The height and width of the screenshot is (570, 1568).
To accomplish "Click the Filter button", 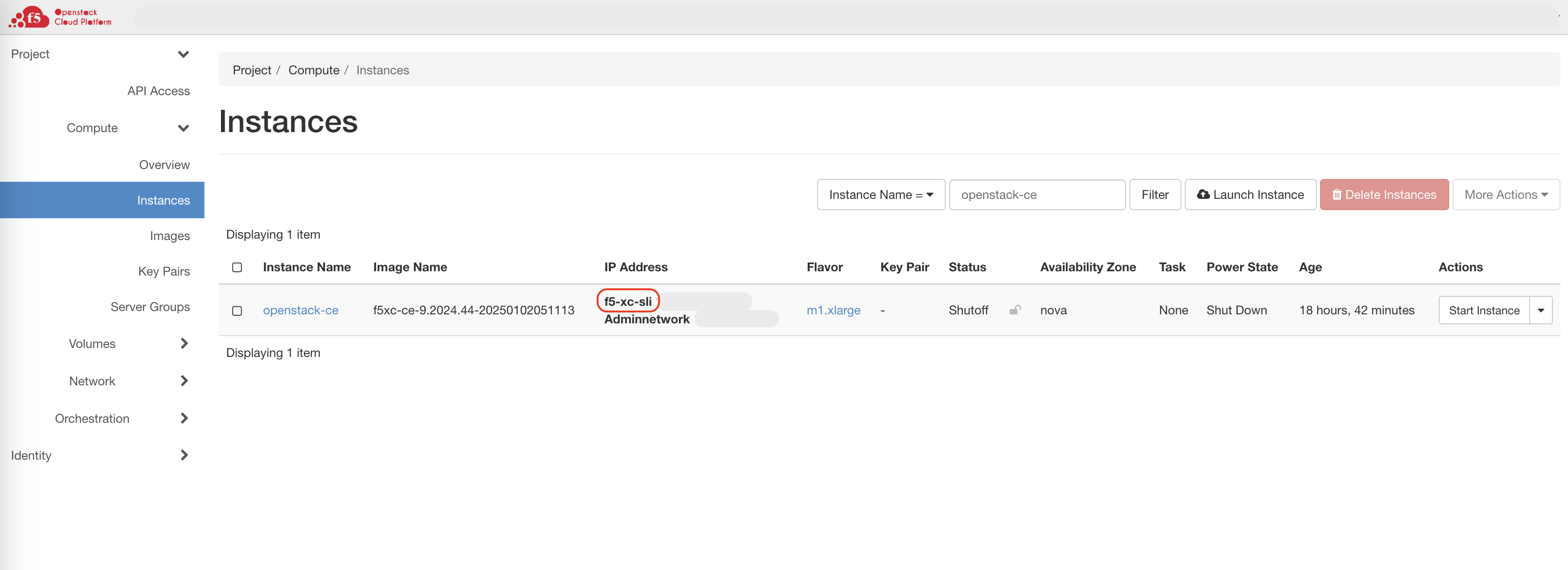I will coord(1154,194).
